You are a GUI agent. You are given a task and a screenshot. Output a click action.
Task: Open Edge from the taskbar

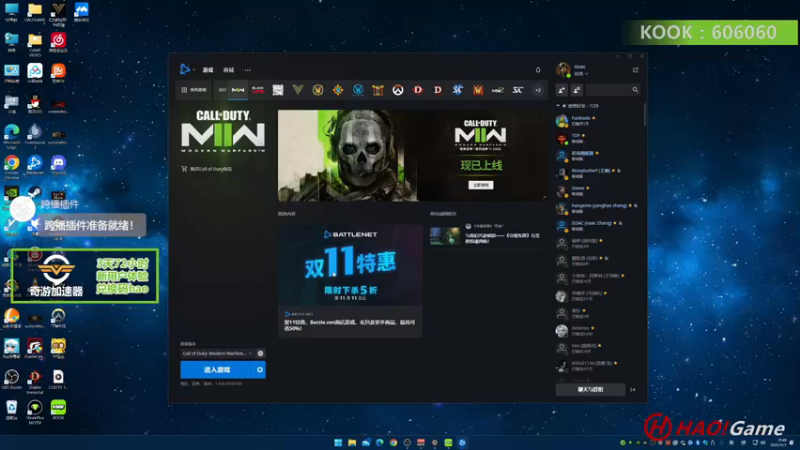tap(380, 442)
